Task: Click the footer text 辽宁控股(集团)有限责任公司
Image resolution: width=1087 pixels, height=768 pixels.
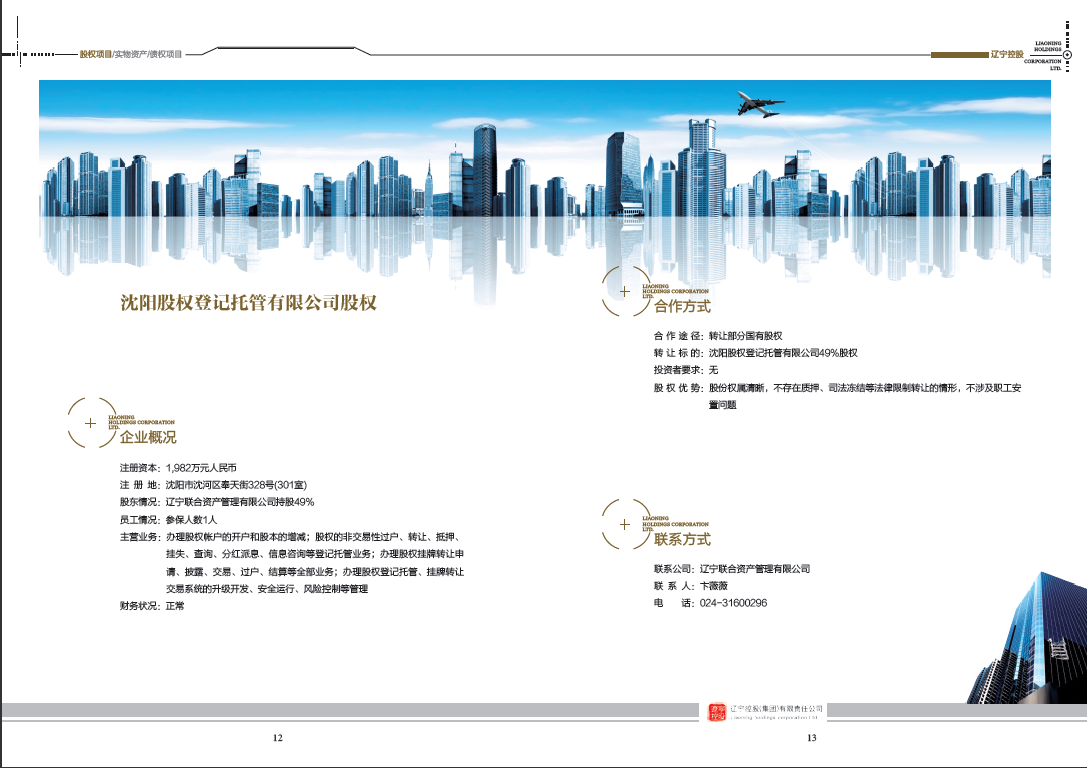Action: (x=776, y=709)
